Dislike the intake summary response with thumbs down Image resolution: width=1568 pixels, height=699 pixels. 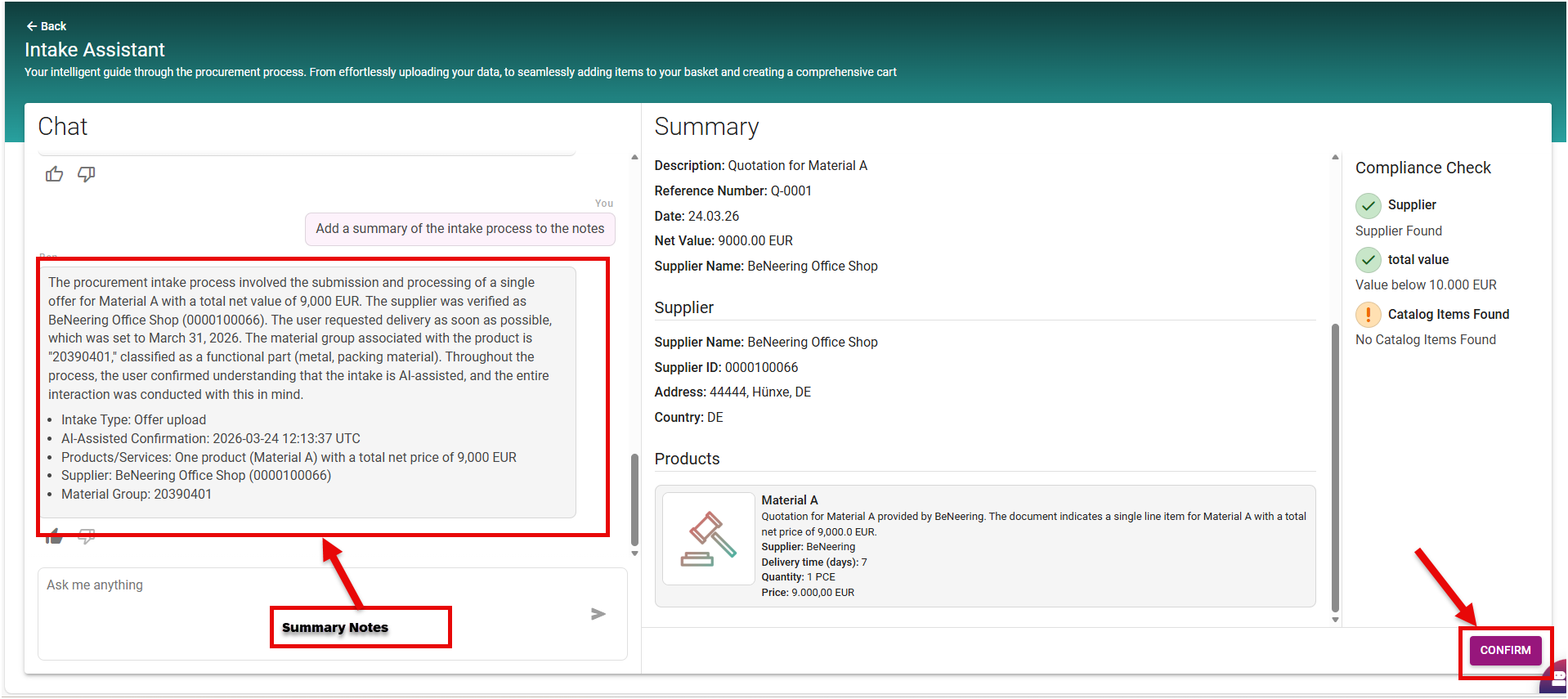86,536
